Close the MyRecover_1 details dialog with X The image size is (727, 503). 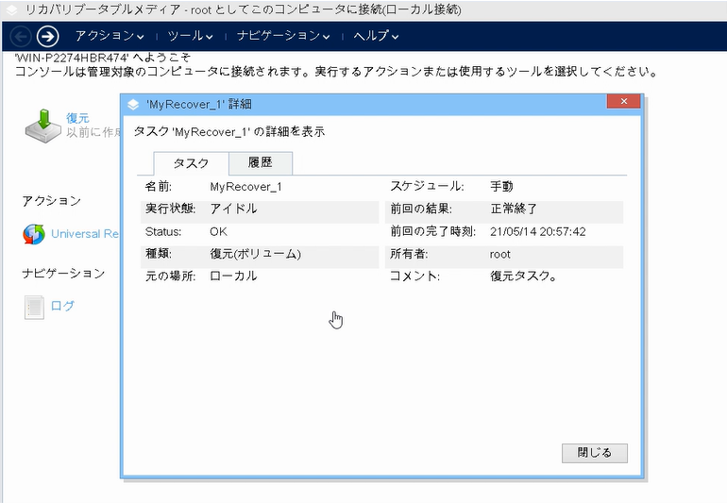tap(624, 102)
